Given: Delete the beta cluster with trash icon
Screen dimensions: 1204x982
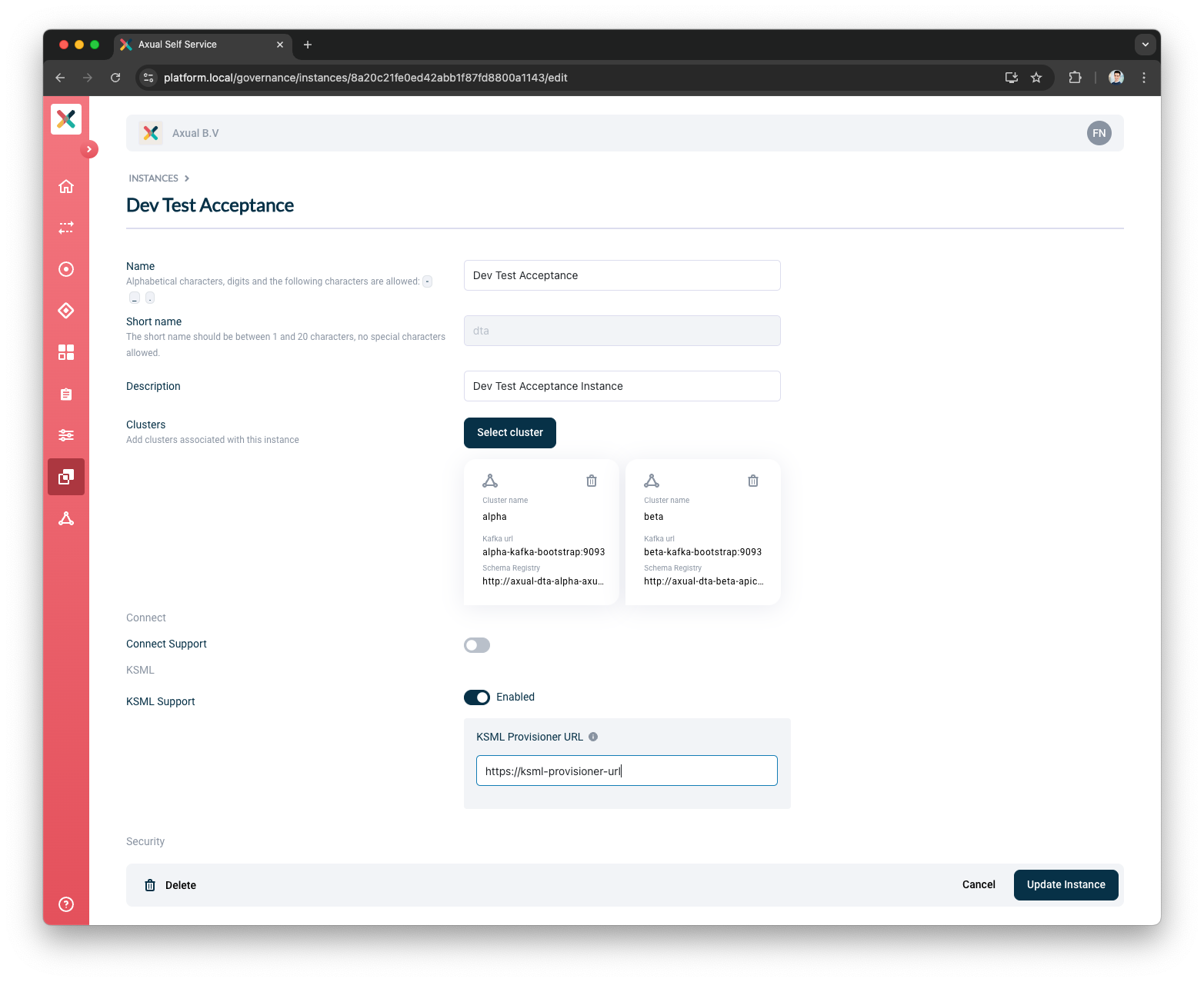Looking at the screenshot, I should point(753,481).
